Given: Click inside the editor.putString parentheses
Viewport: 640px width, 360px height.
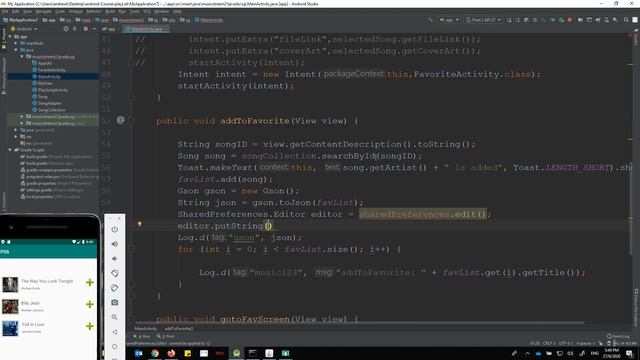Looking at the screenshot, I should tap(268, 226).
